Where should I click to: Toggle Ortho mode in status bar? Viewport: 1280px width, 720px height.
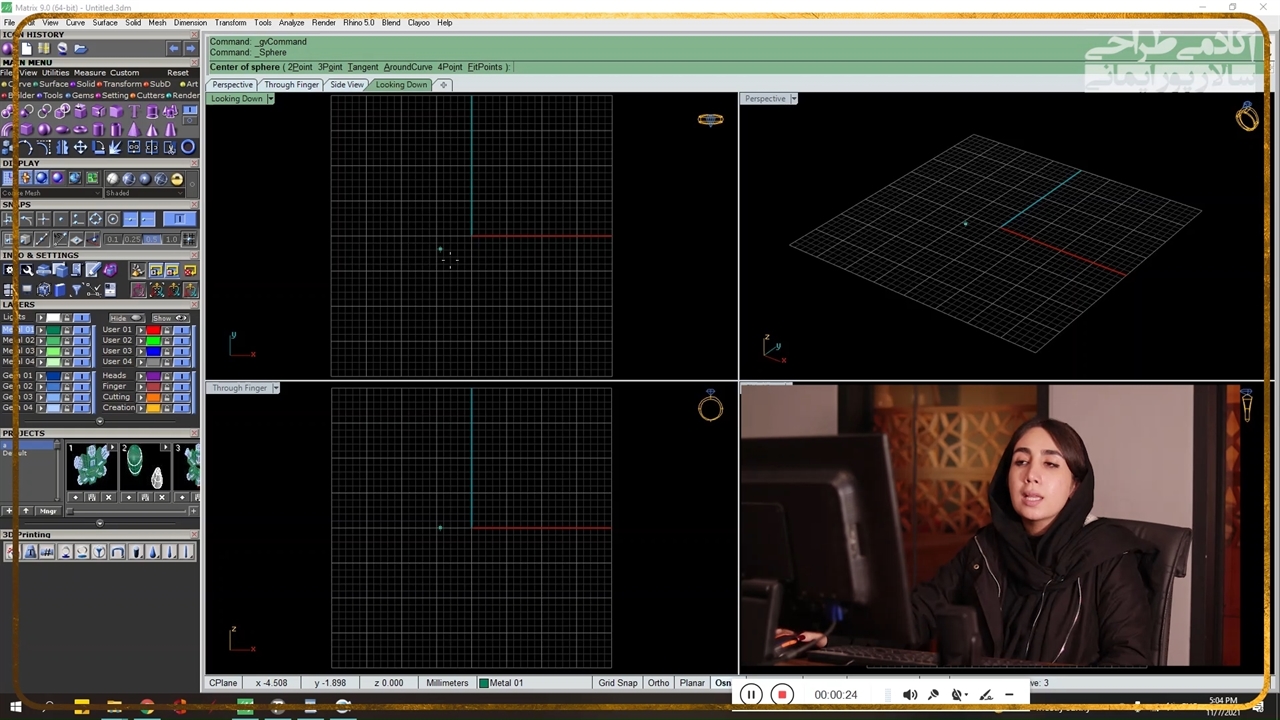(658, 683)
